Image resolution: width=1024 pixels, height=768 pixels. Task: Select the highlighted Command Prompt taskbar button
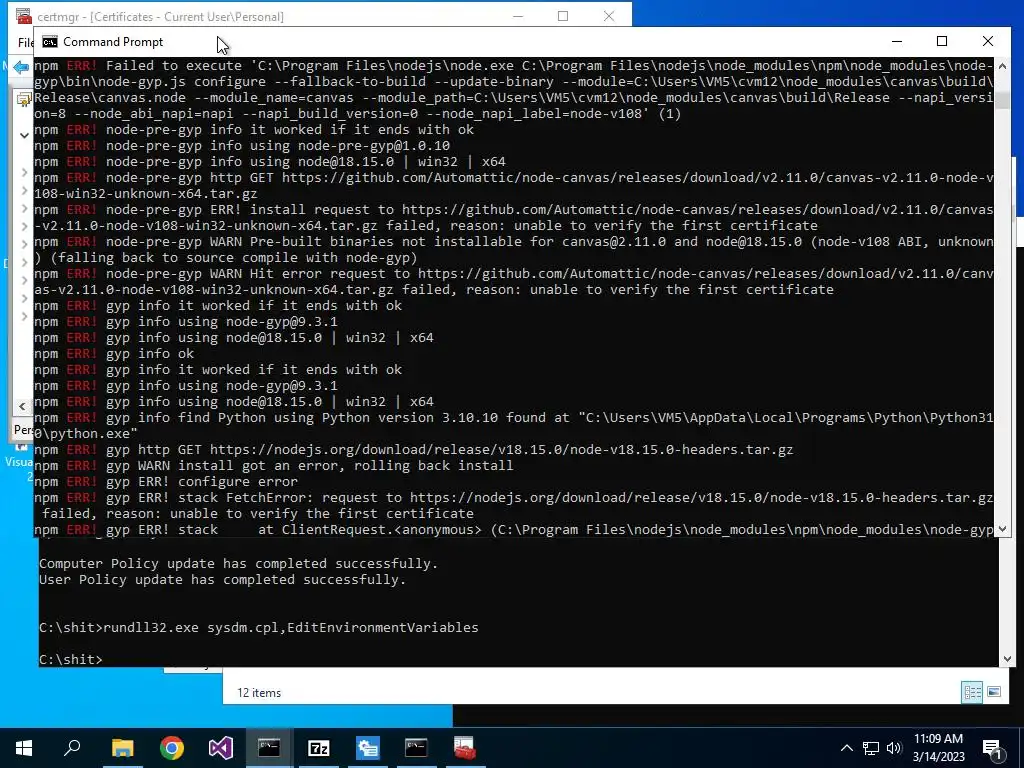269,748
